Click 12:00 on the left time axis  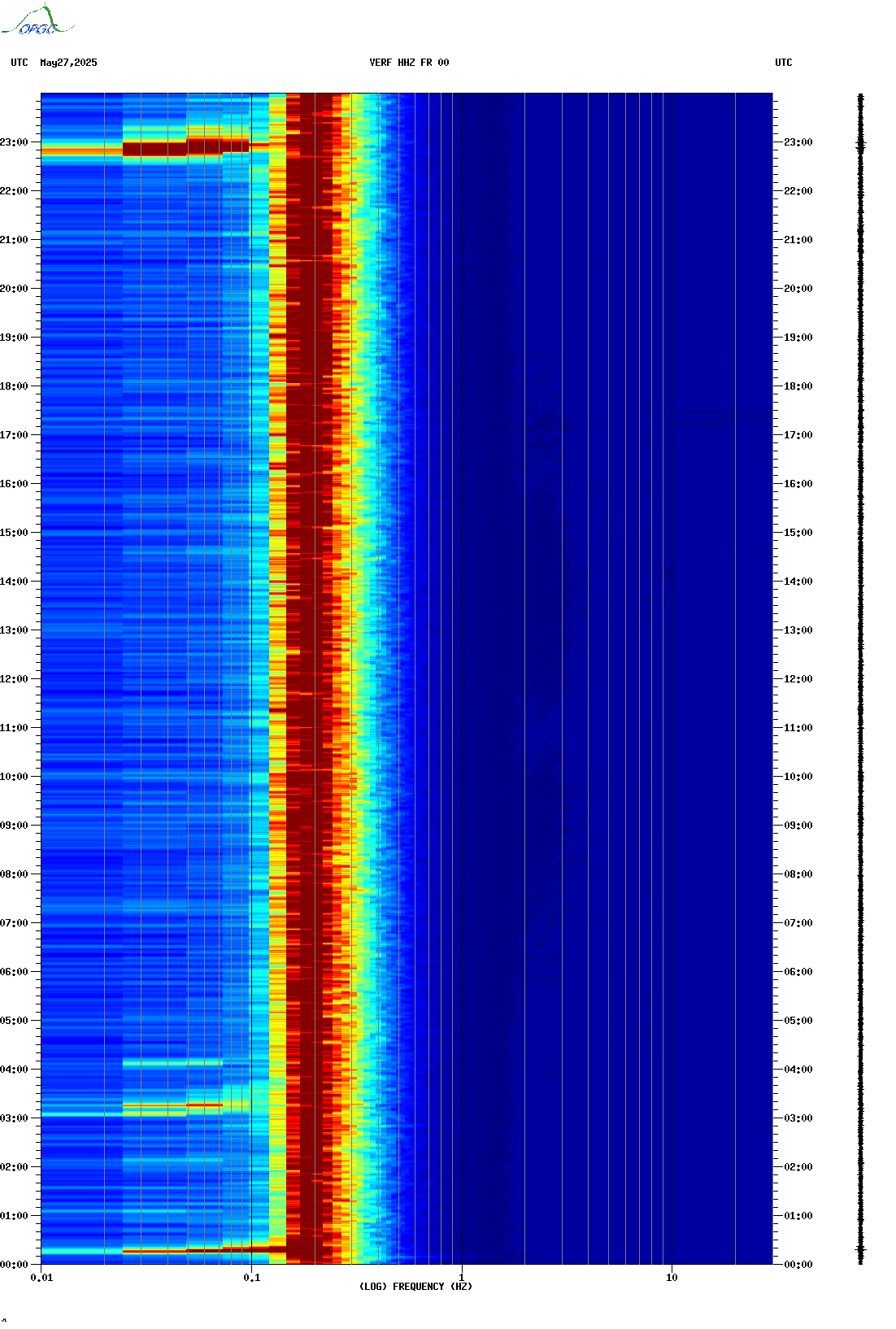[x=14, y=679]
